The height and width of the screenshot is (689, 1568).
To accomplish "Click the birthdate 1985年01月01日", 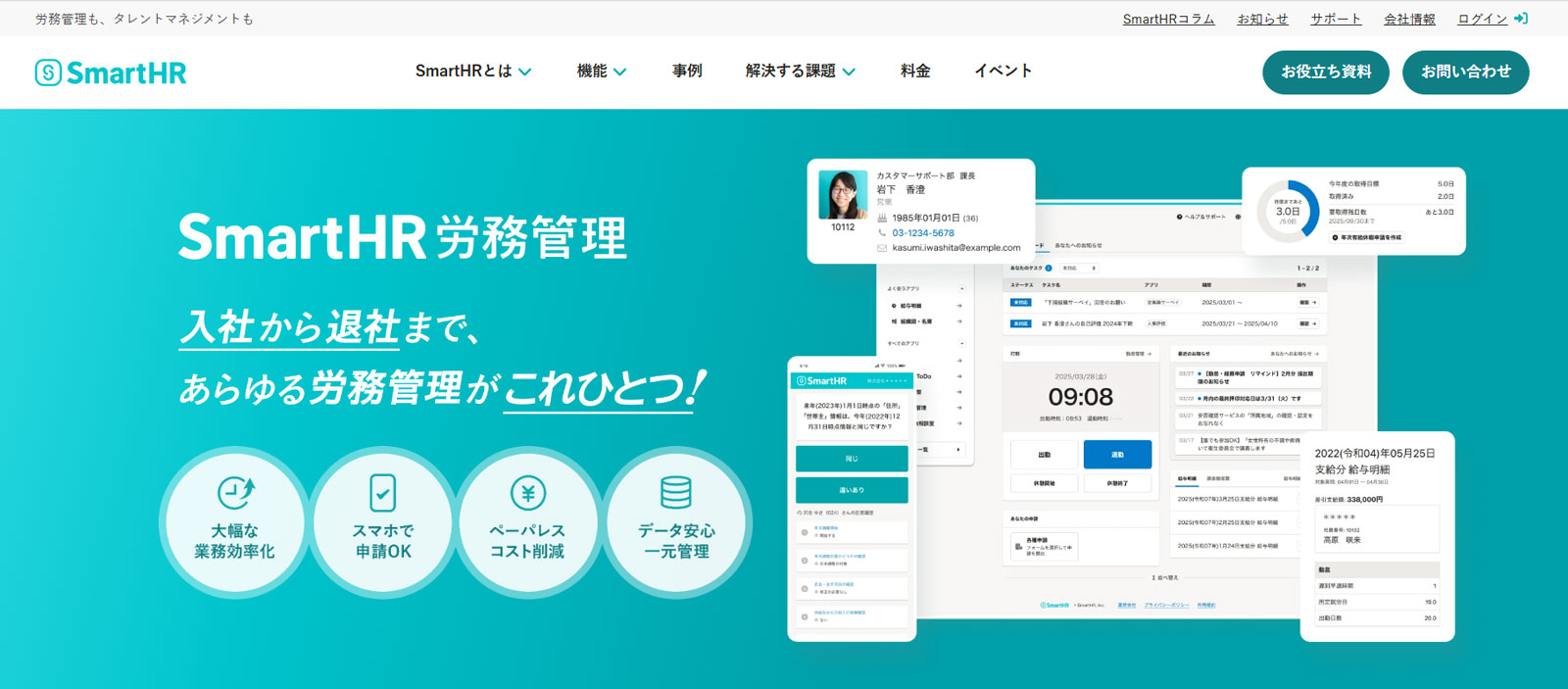I will (x=926, y=219).
